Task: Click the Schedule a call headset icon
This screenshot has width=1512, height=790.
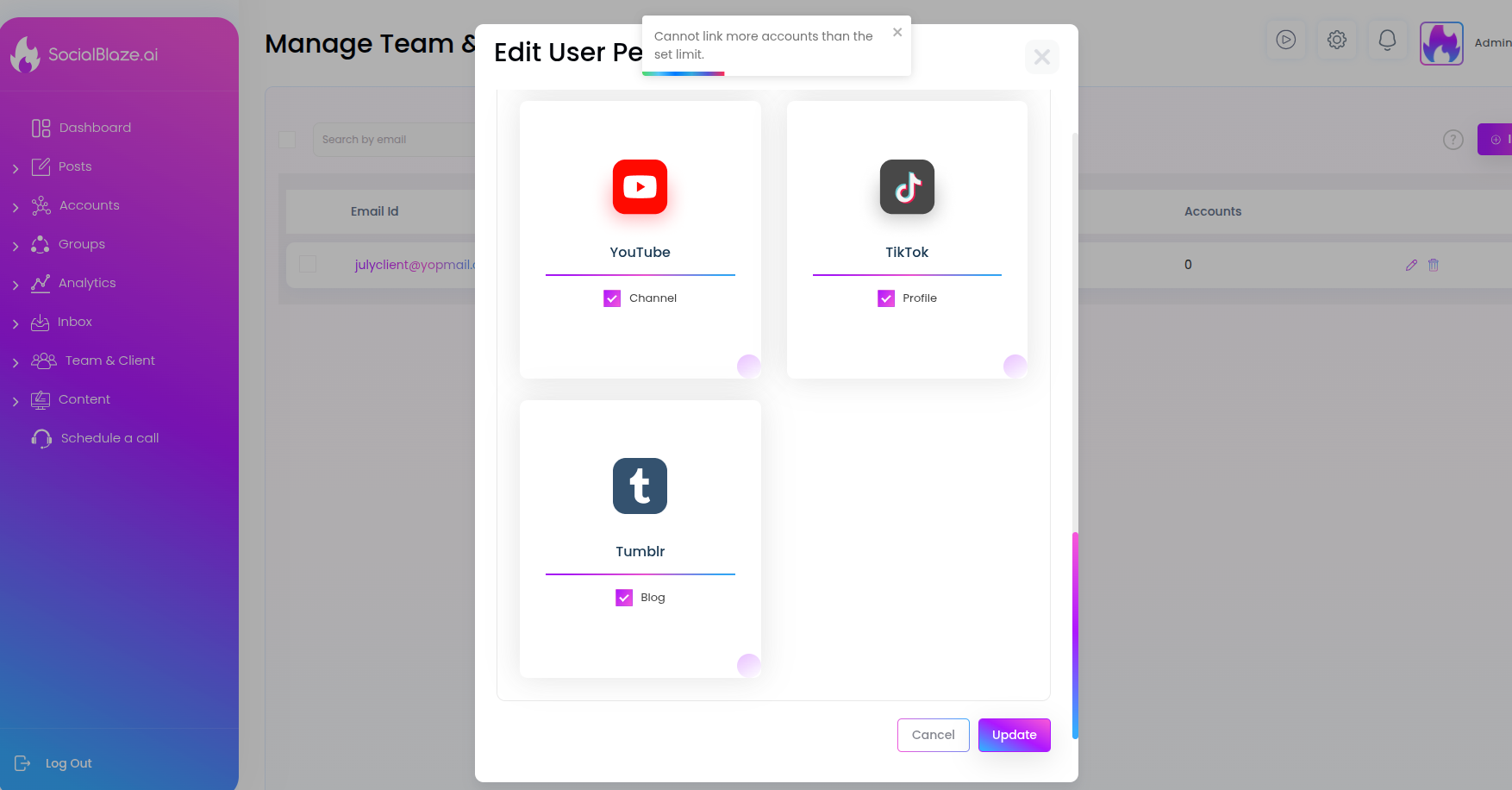Action: [41, 438]
